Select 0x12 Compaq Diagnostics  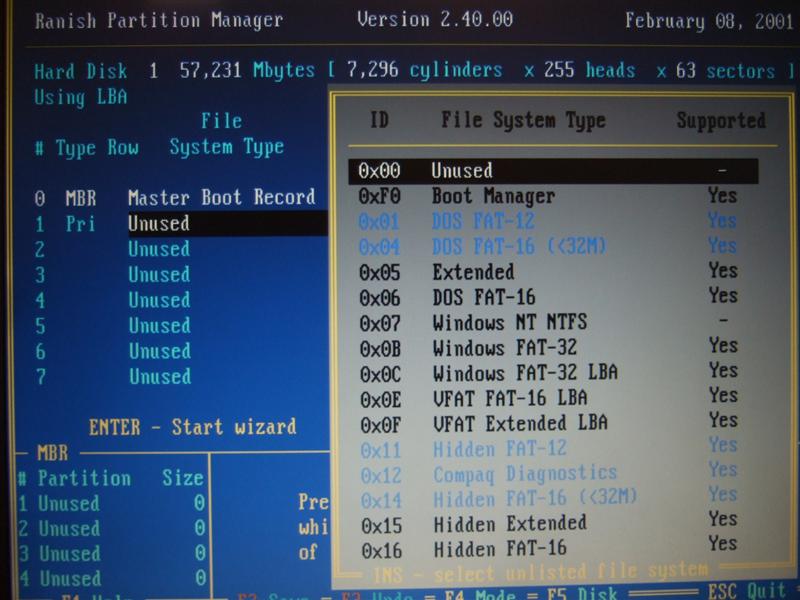548,473
